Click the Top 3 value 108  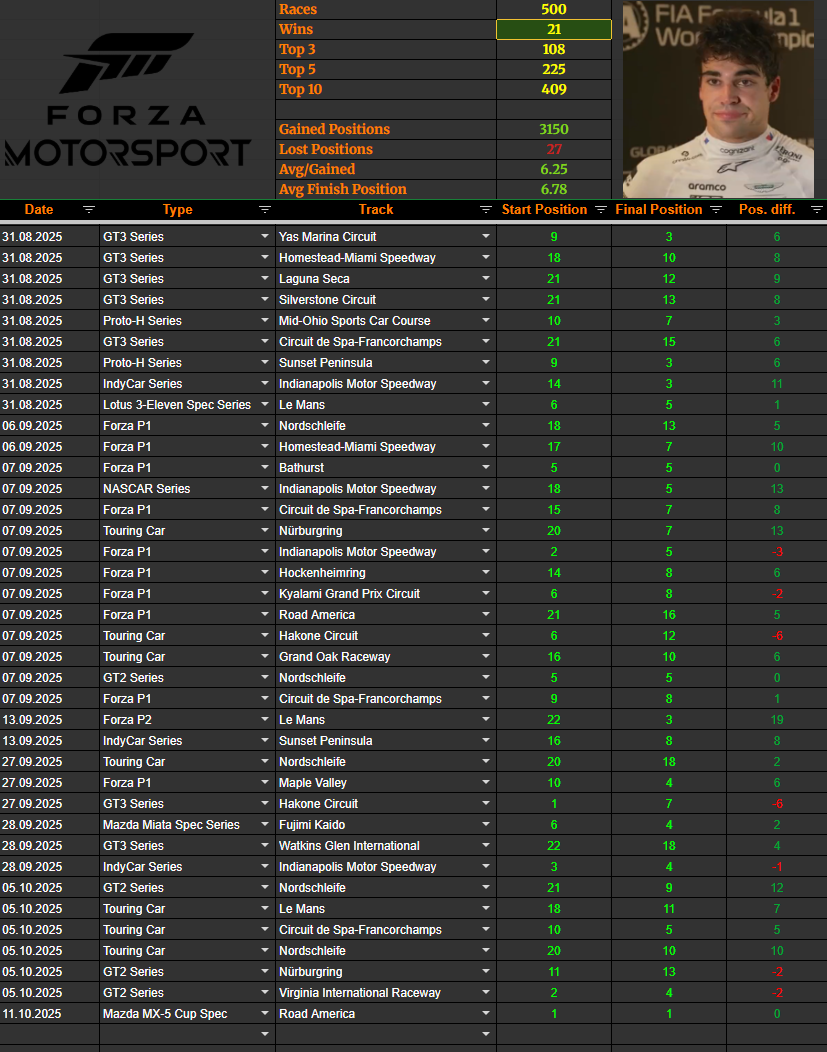[554, 50]
